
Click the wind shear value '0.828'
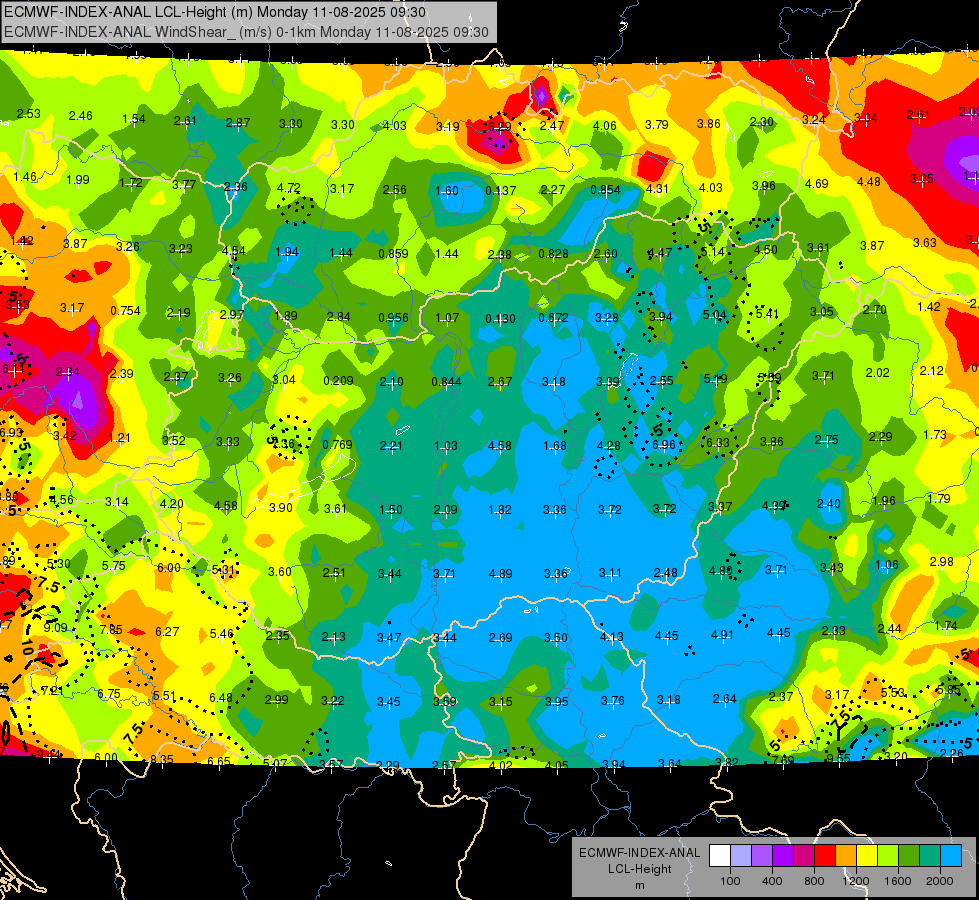pos(553,253)
